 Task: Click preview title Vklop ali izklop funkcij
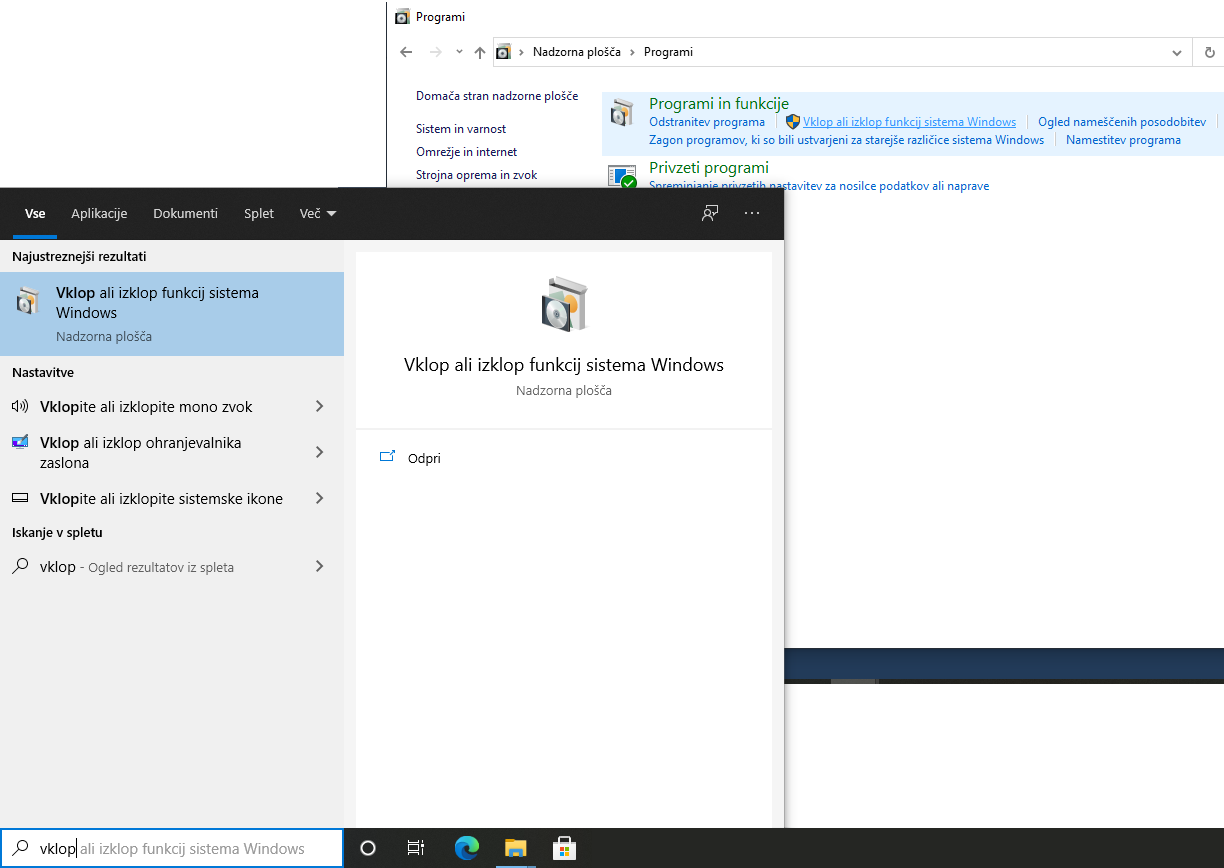[x=564, y=365]
